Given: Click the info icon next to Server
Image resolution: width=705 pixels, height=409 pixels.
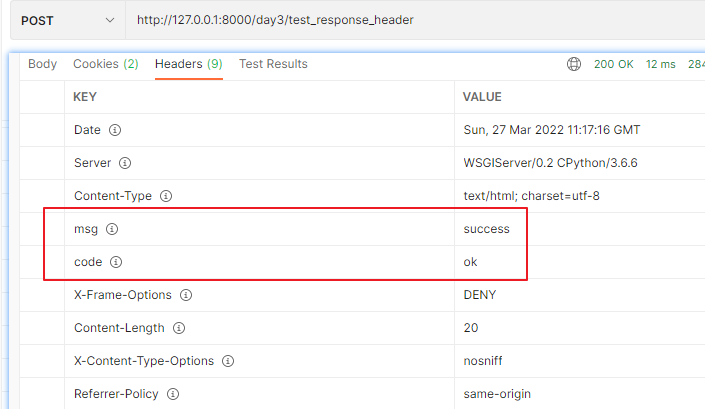Looking at the screenshot, I should 125,163.
